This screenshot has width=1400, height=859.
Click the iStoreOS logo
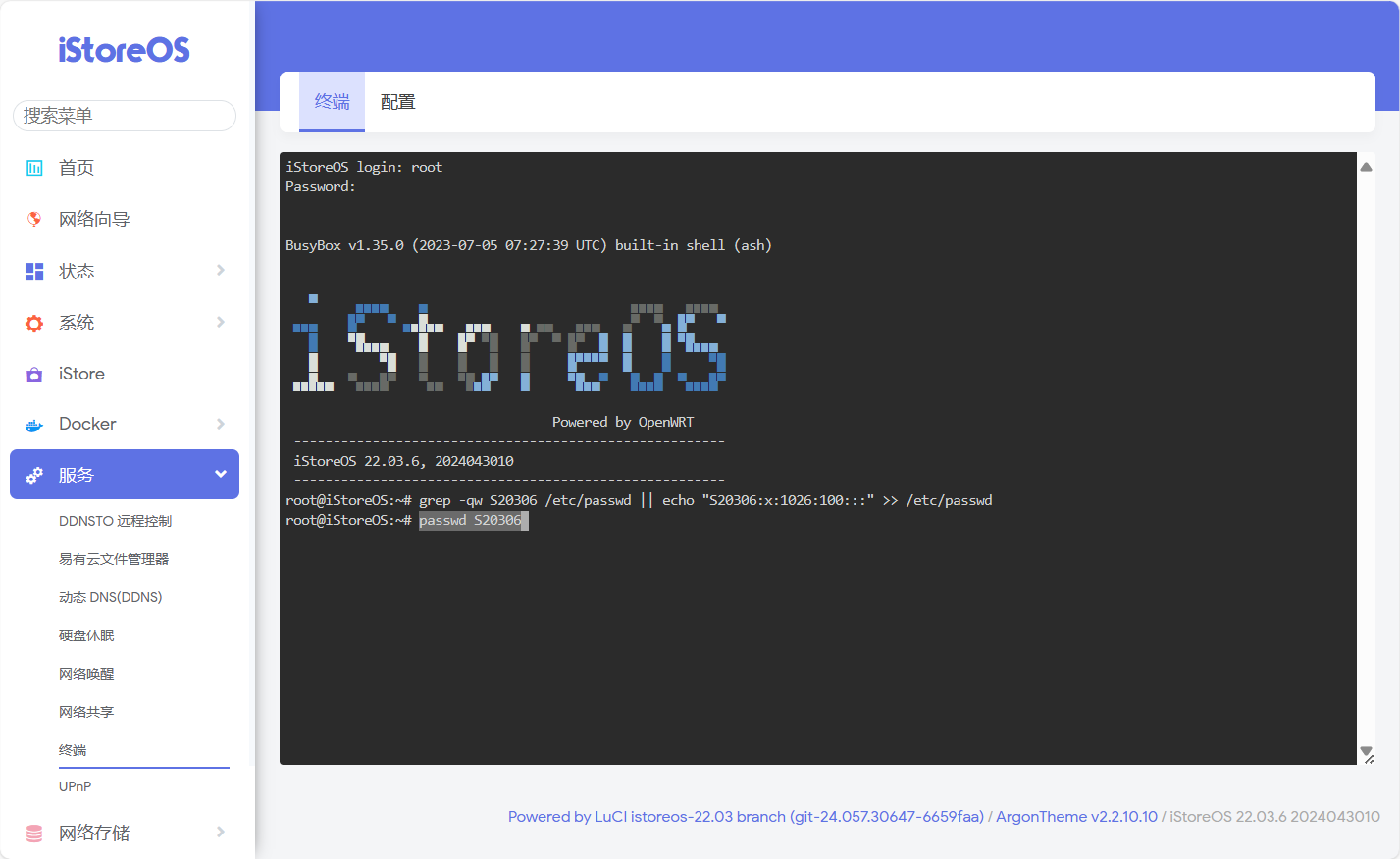pos(124,50)
